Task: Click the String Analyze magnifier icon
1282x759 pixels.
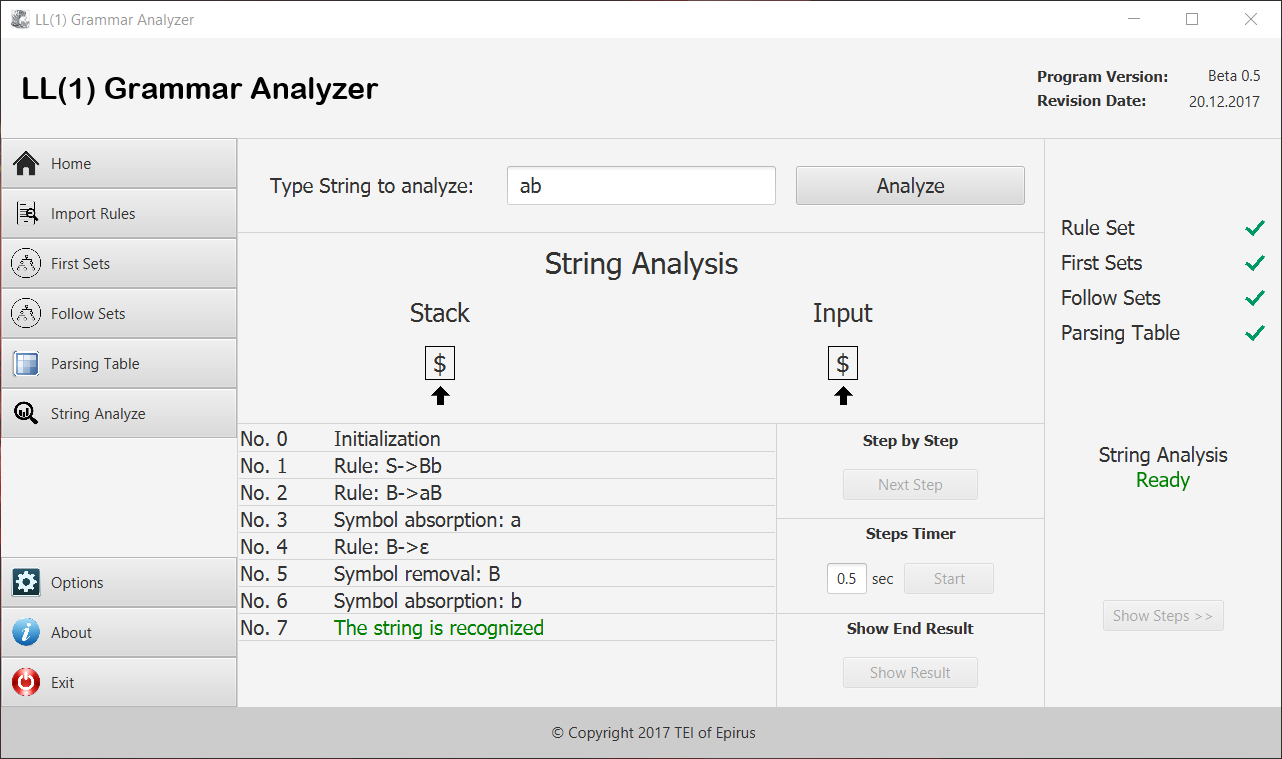Action: [x=26, y=413]
